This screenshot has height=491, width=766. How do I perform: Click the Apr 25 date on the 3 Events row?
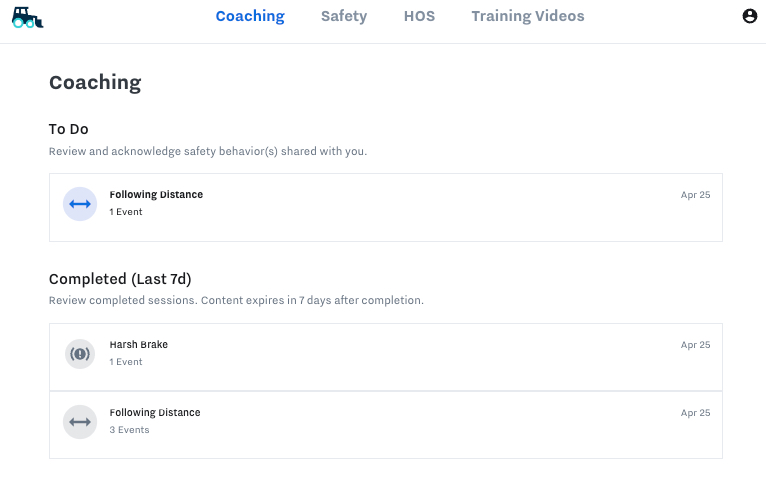coord(695,413)
